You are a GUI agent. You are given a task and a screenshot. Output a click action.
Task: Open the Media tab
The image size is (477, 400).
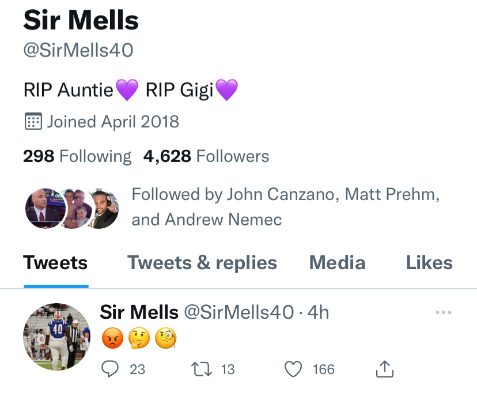point(337,263)
